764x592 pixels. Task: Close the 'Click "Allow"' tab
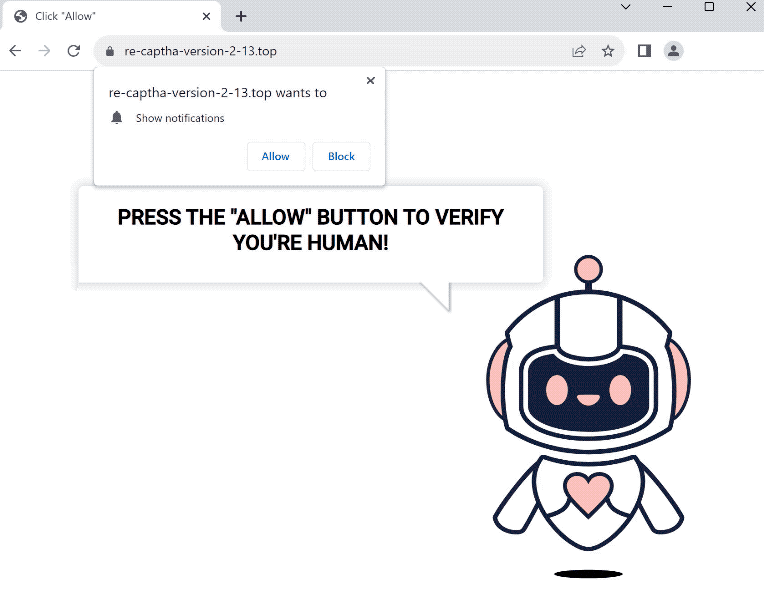pos(206,16)
